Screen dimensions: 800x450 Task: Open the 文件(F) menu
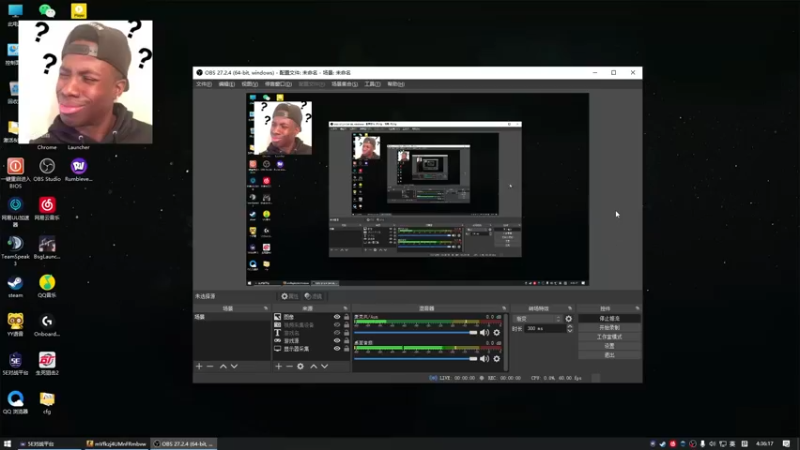pyautogui.click(x=204, y=84)
